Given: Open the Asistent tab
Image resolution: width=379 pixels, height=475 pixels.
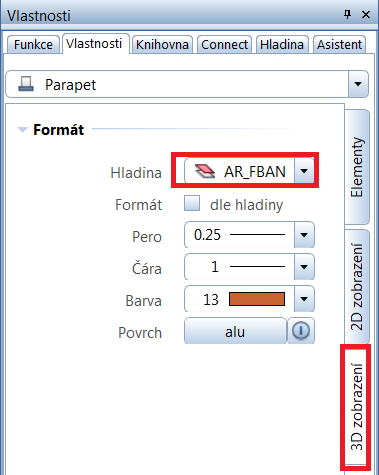Looking at the screenshot, I should (339, 45).
